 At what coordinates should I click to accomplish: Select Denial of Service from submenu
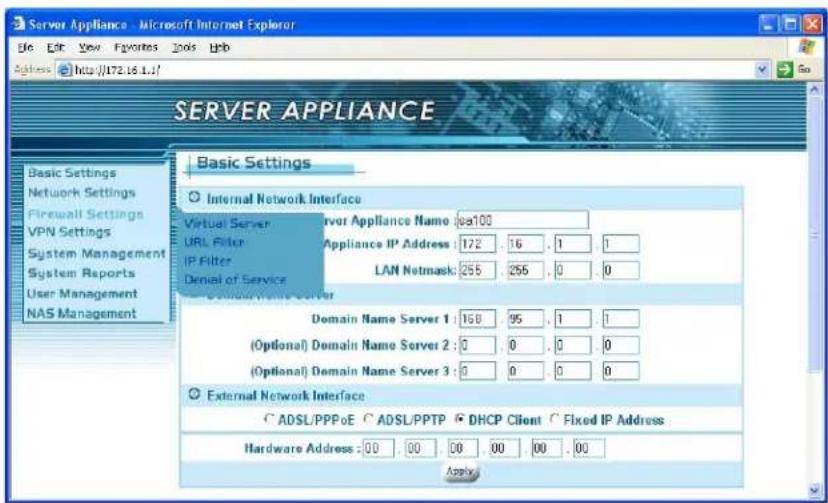tap(235, 279)
